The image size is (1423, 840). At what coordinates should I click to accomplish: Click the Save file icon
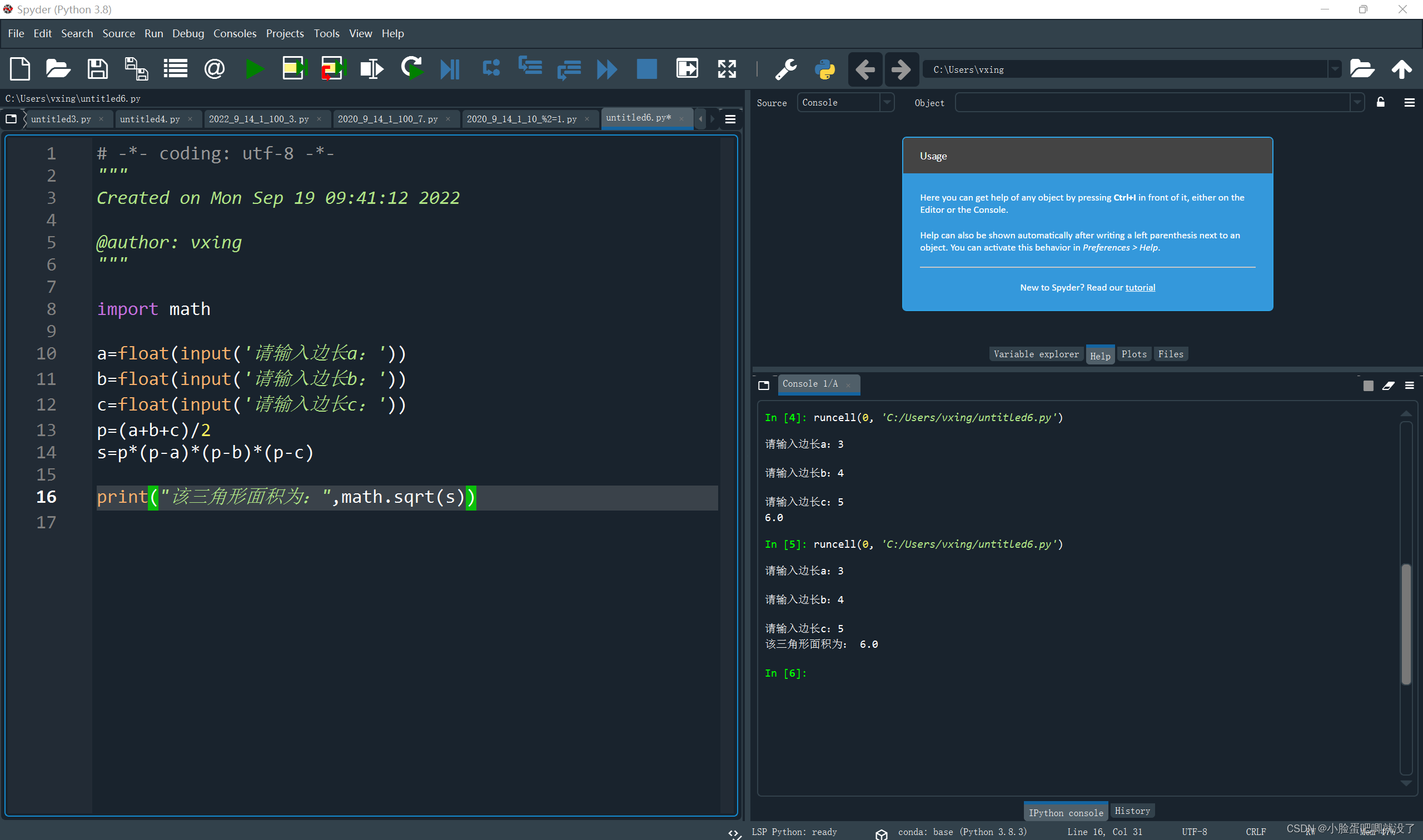[97, 69]
